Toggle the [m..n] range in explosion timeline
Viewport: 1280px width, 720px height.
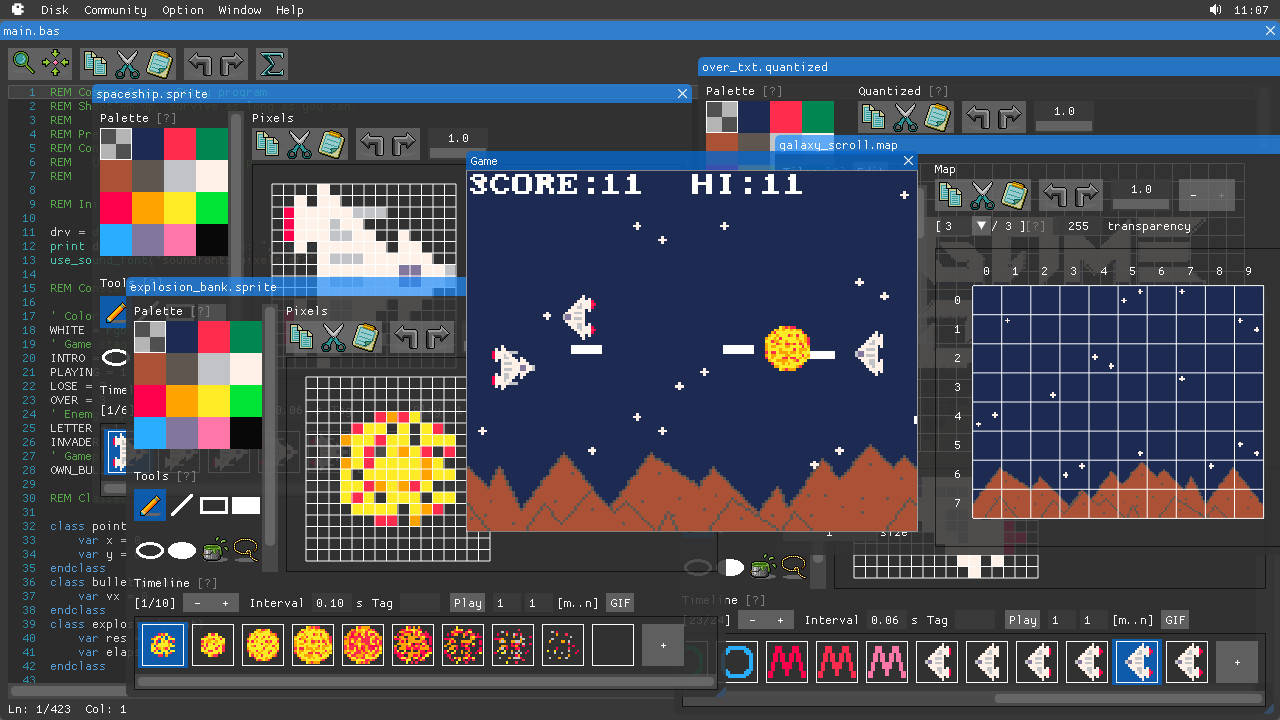click(577, 602)
